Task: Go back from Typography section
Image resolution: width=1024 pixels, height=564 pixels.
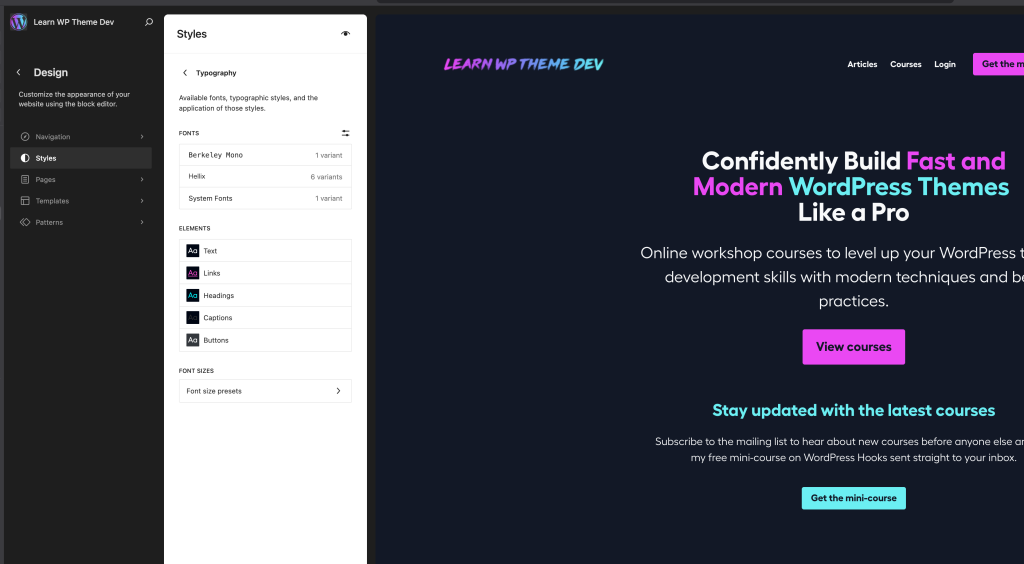Action: click(185, 73)
